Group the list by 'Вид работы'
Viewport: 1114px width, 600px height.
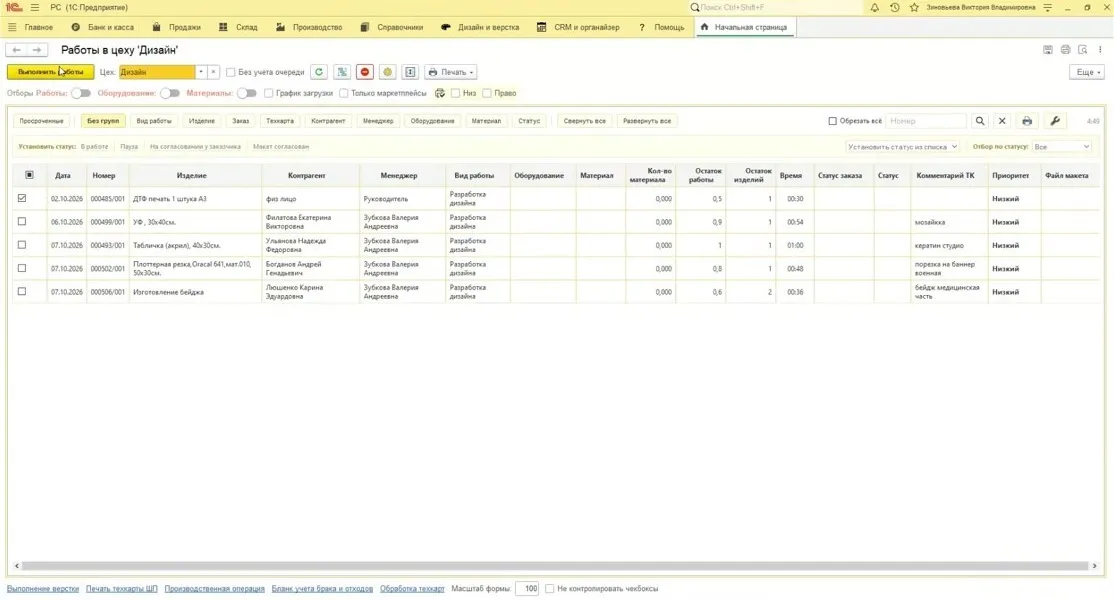point(153,121)
